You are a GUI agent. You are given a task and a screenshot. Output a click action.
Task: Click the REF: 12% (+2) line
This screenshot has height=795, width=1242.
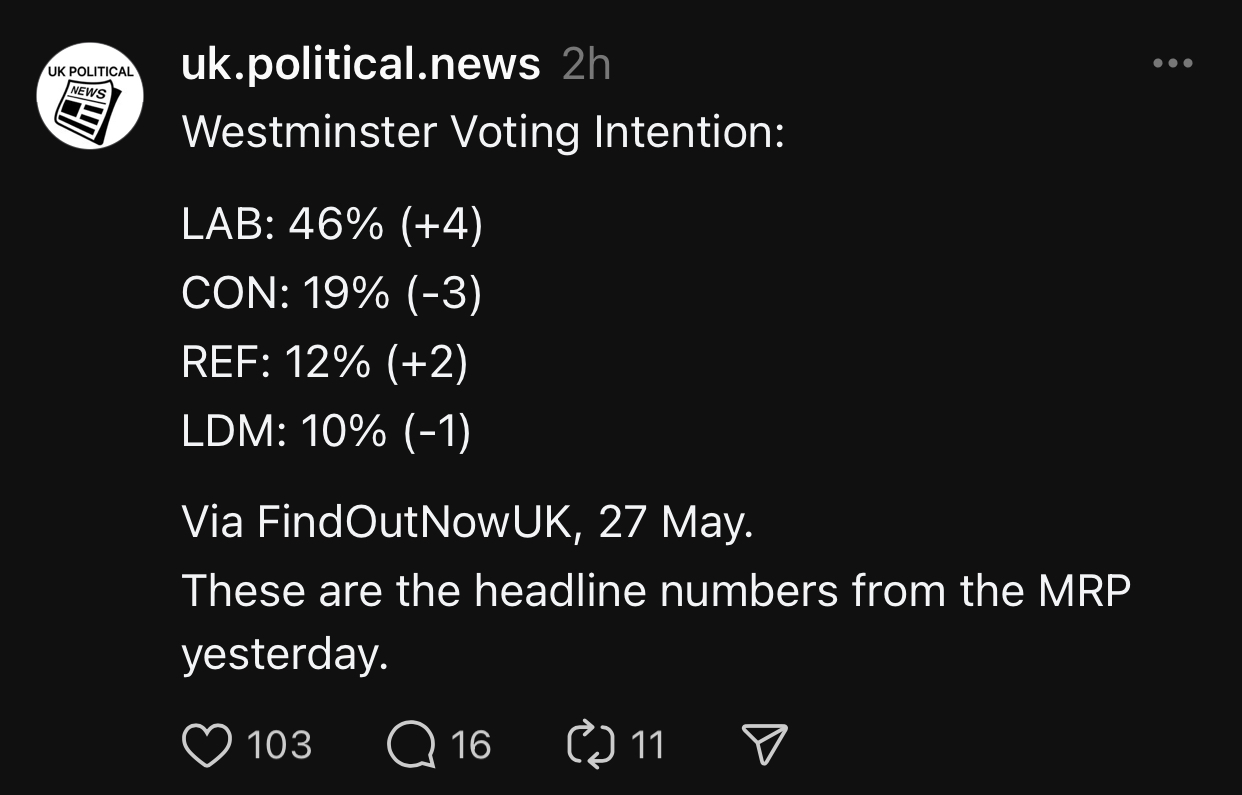point(324,362)
